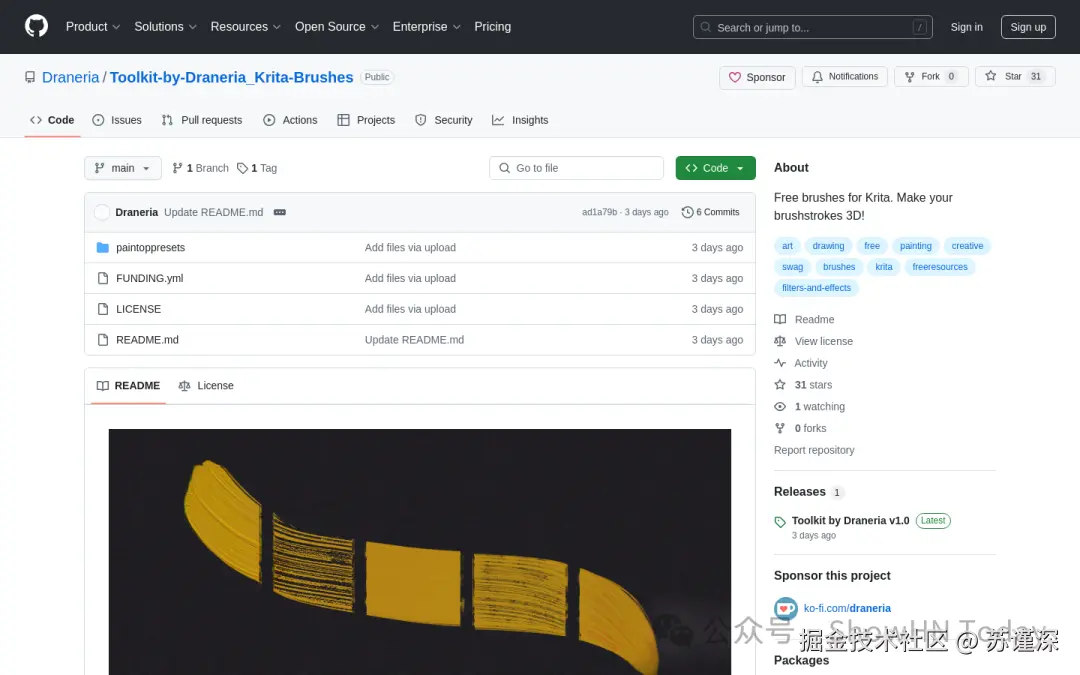Expand the Solutions dropdown
Image resolution: width=1080 pixels, height=675 pixels.
(165, 27)
